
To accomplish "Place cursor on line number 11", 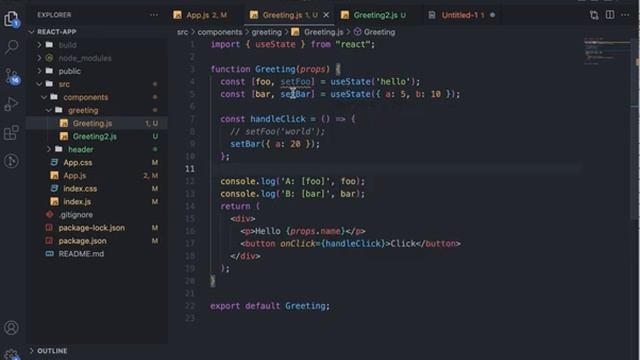I will click(190, 169).
